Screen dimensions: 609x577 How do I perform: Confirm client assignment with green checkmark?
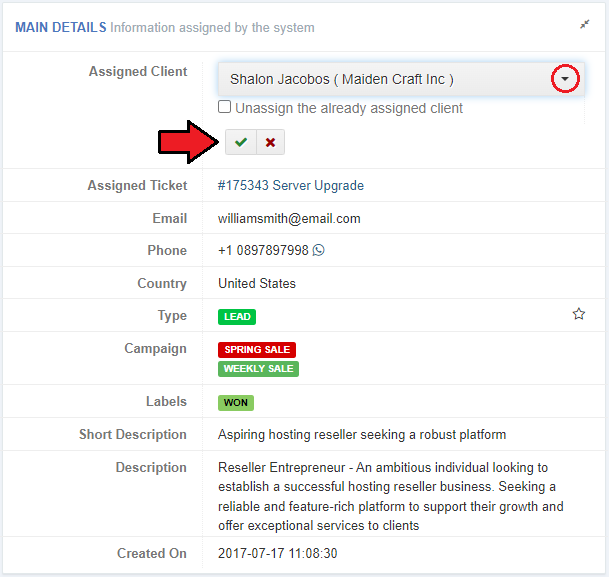(x=241, y=142)
